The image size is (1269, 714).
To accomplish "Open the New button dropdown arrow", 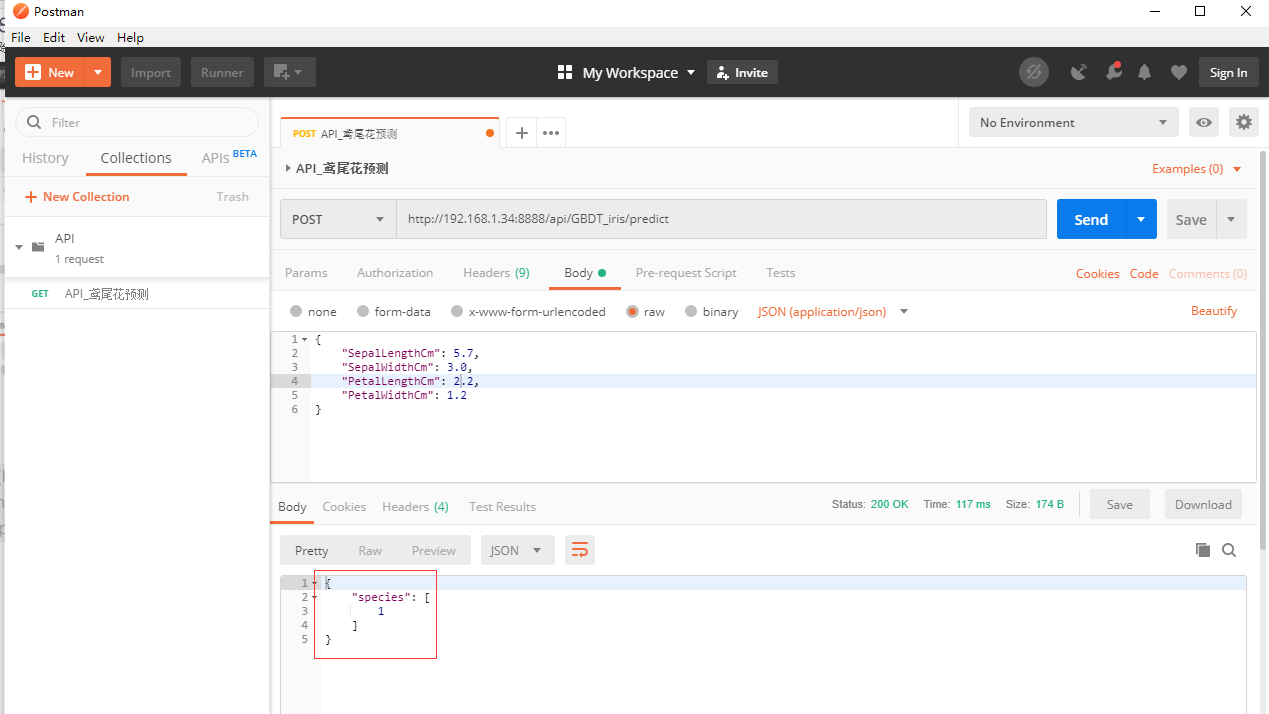I will point(98,72).
